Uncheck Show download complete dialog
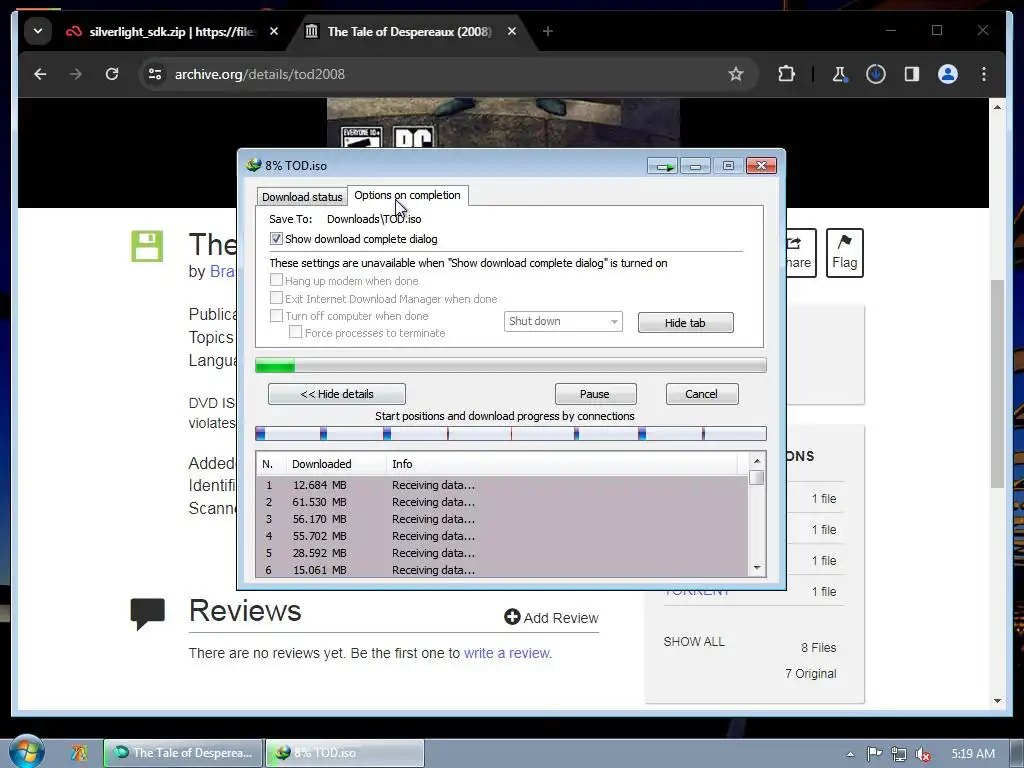The width and height of the screenshot is (1024, 768). [276, 239]
